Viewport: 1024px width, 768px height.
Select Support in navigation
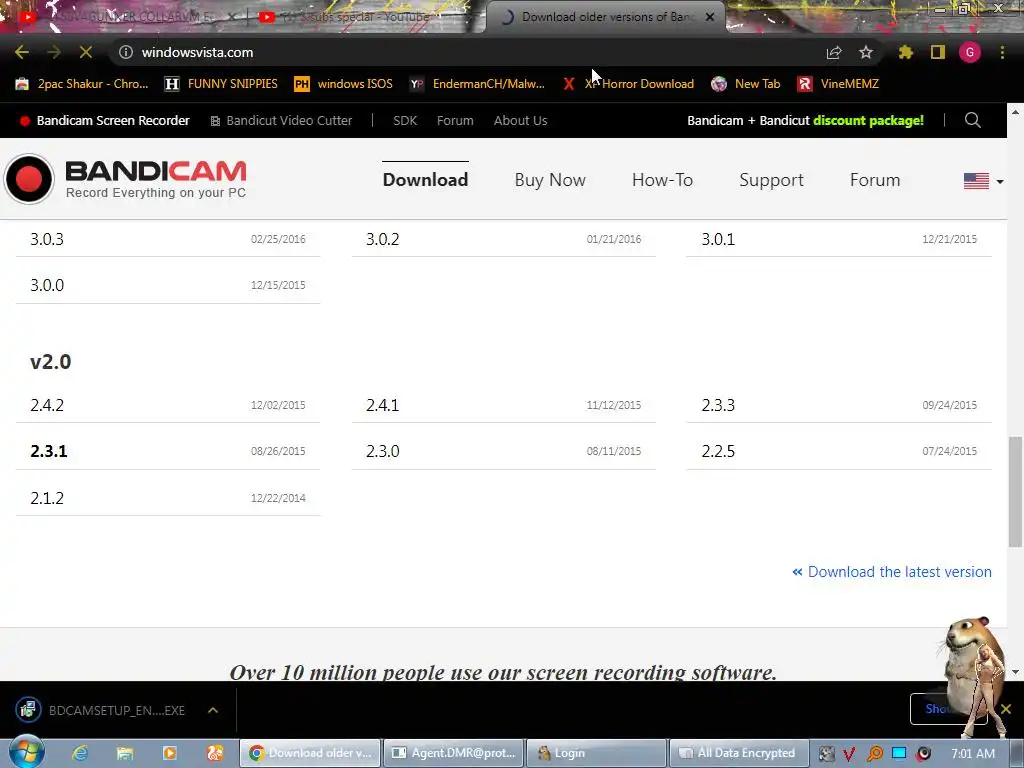pyautogui.click(x=771, y=180)
